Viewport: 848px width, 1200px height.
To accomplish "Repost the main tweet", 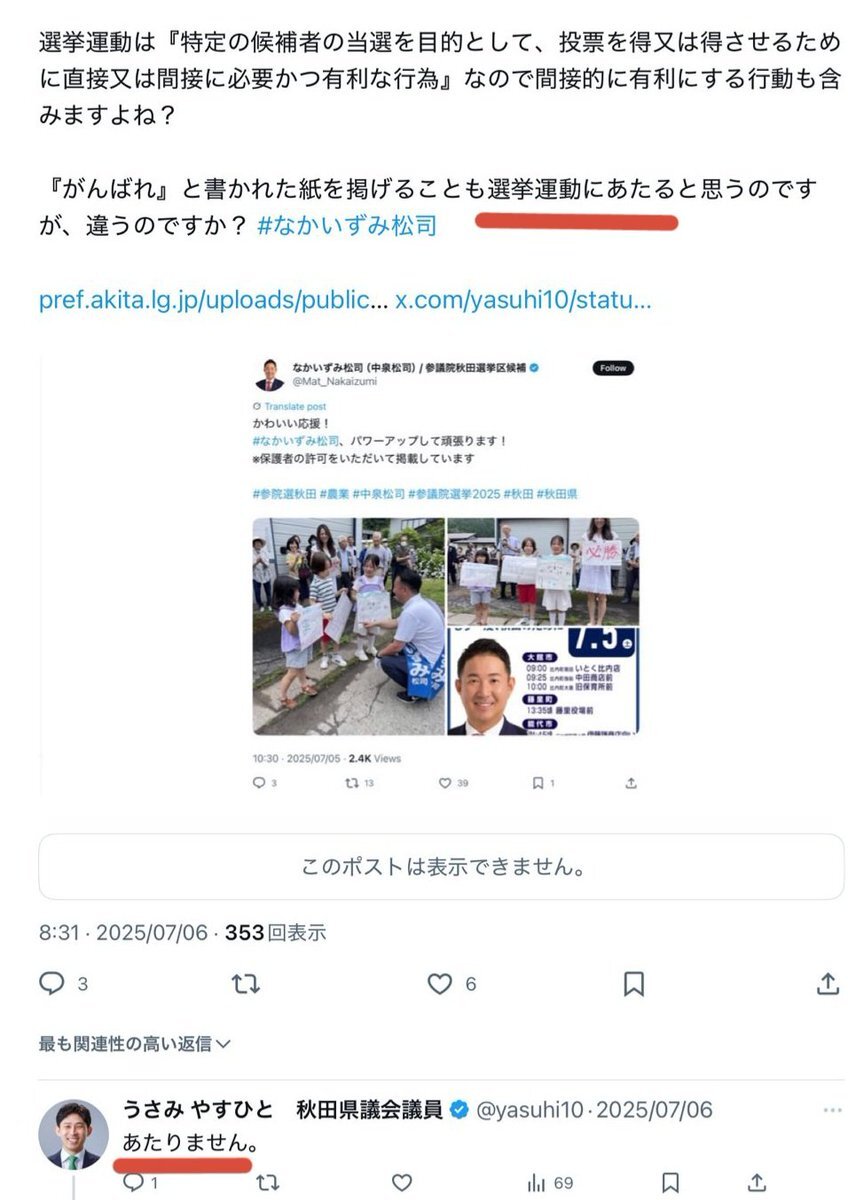I will click(x=245, y=984).
